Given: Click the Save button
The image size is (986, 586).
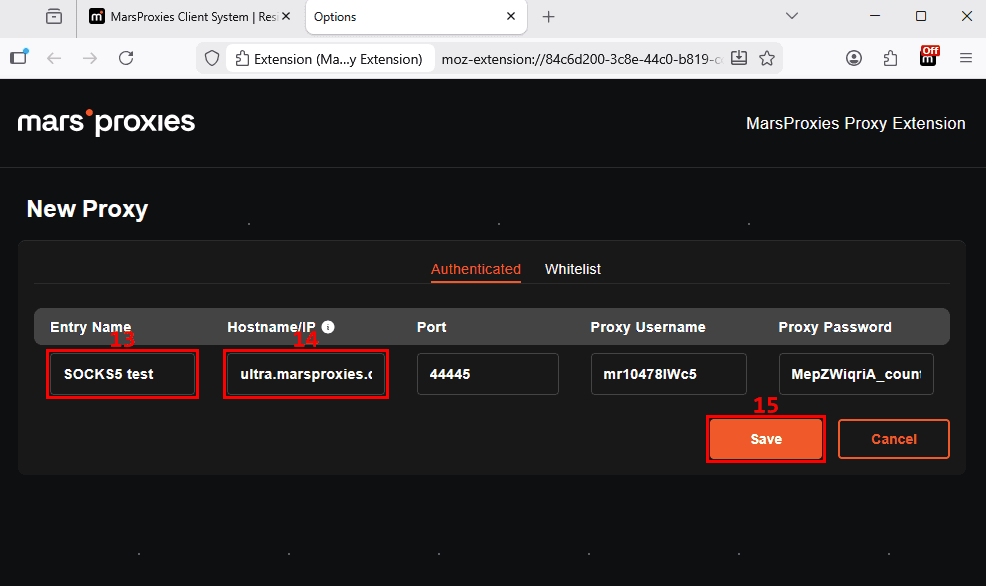Looking at the screenshot, I should tap(766, 439).
